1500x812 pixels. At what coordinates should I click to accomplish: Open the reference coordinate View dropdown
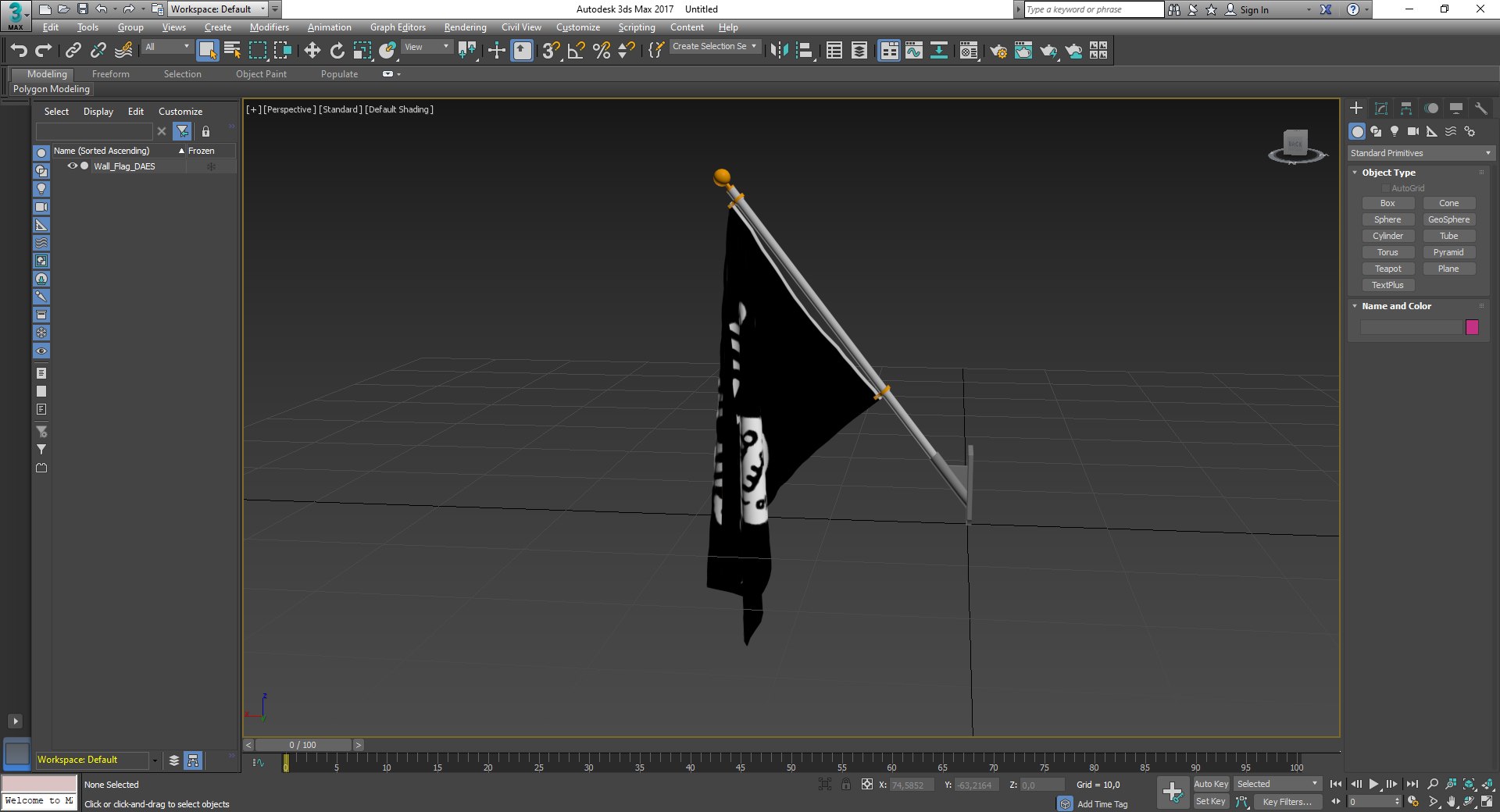click(x=427, y=47)
